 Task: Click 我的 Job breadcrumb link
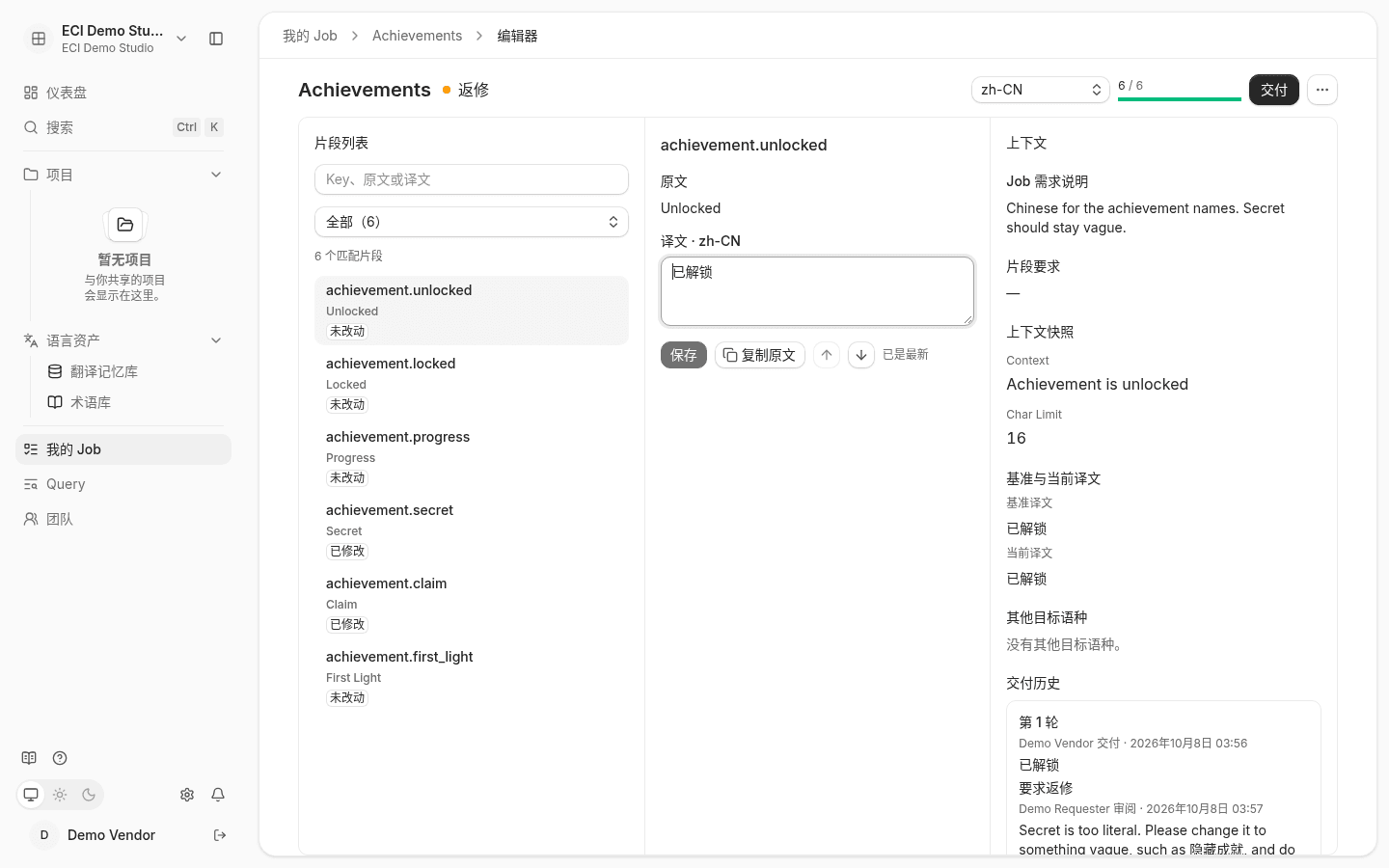click(310, 36)
